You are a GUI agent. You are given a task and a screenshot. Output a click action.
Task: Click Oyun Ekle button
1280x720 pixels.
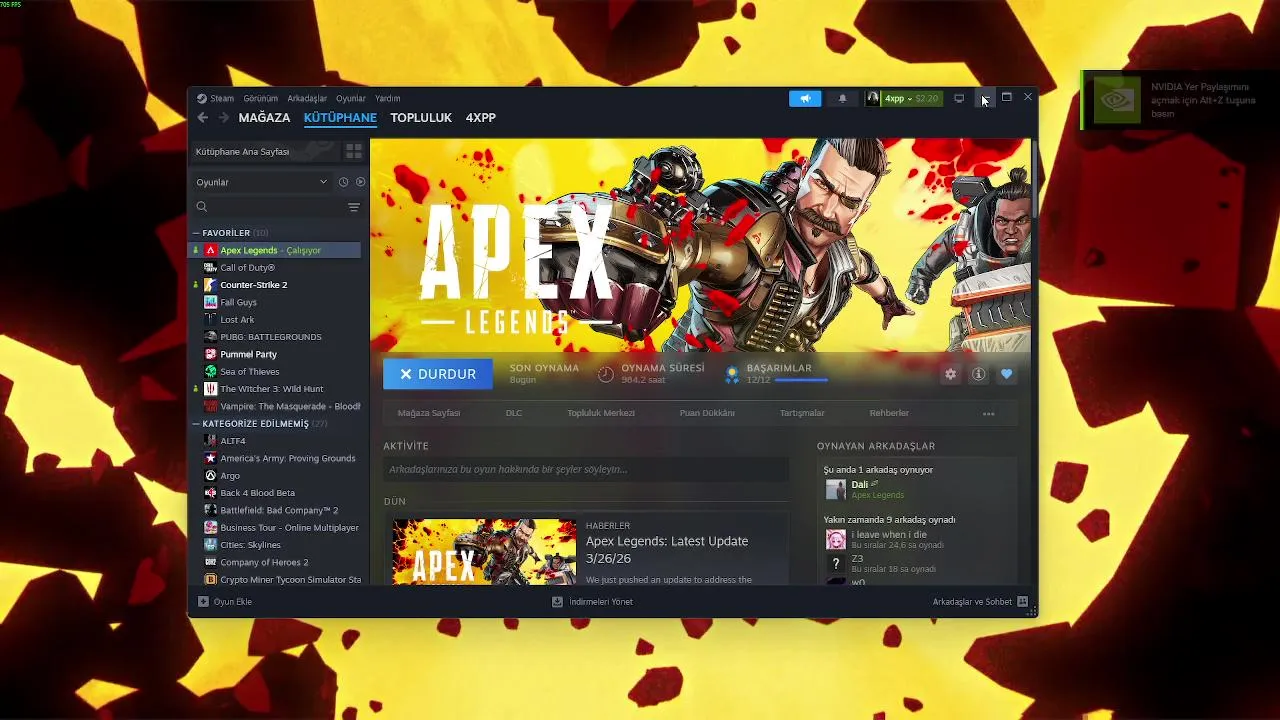click(x=225, y=602)
